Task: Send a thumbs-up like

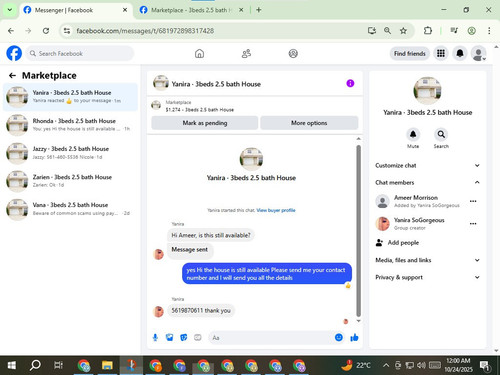Action: (x=354, y=338)
